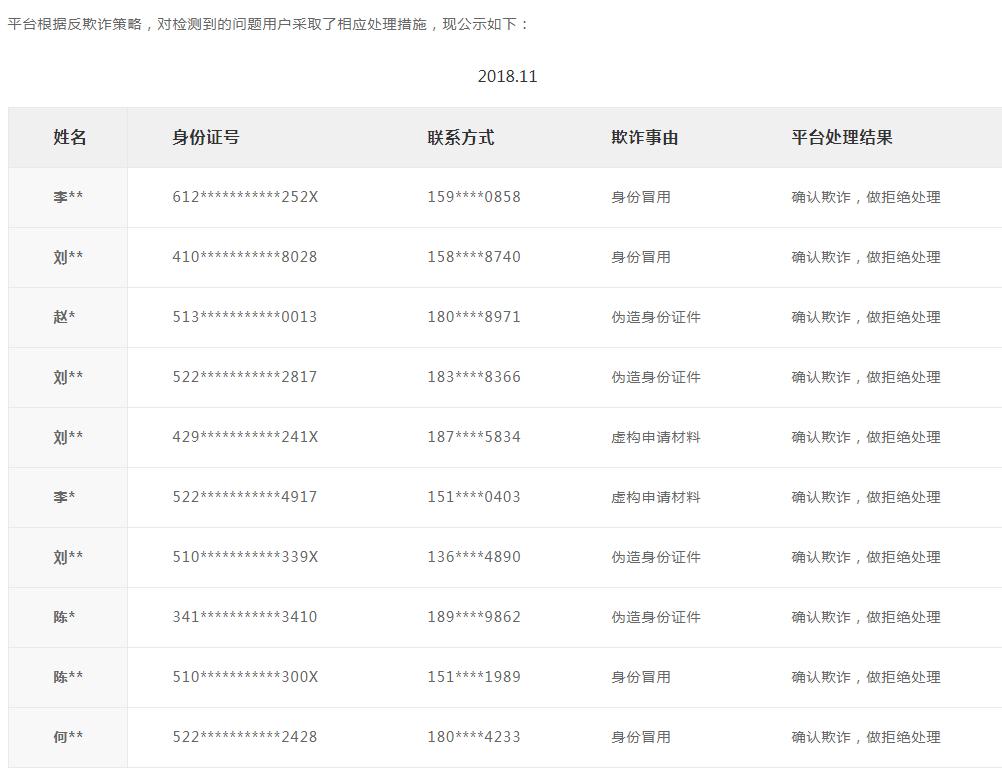Click the 平台处理结果 column header

point(840,137)
